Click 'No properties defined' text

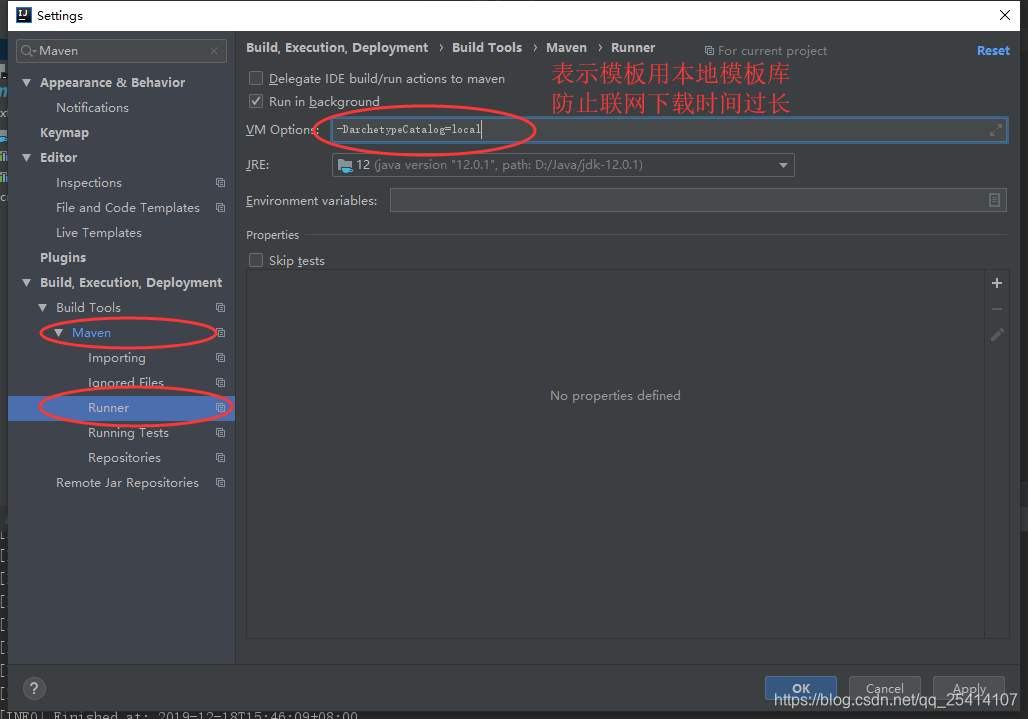(615, 396)
